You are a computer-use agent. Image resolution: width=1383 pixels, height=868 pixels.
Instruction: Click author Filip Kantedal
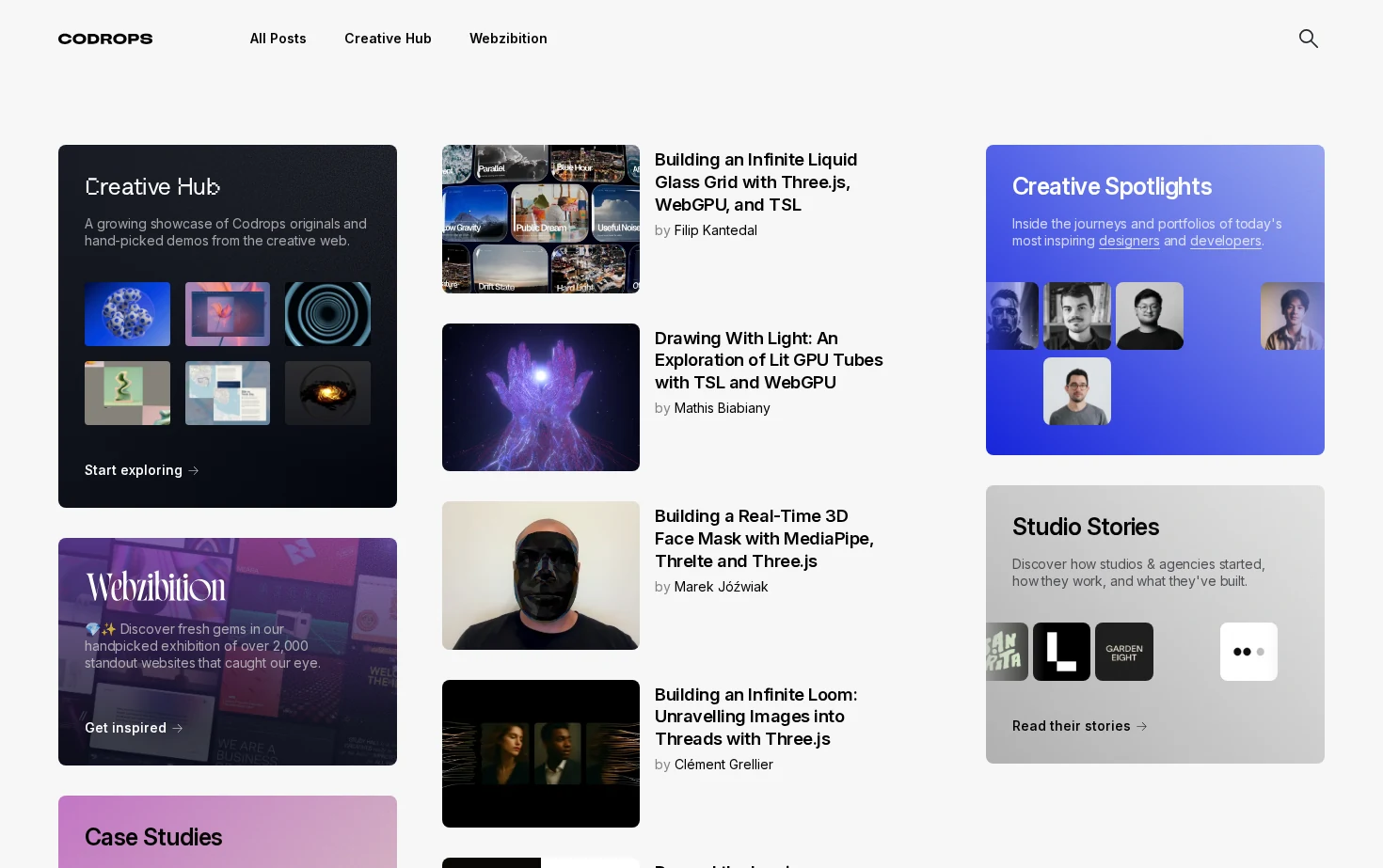click(x=715, y=230)
